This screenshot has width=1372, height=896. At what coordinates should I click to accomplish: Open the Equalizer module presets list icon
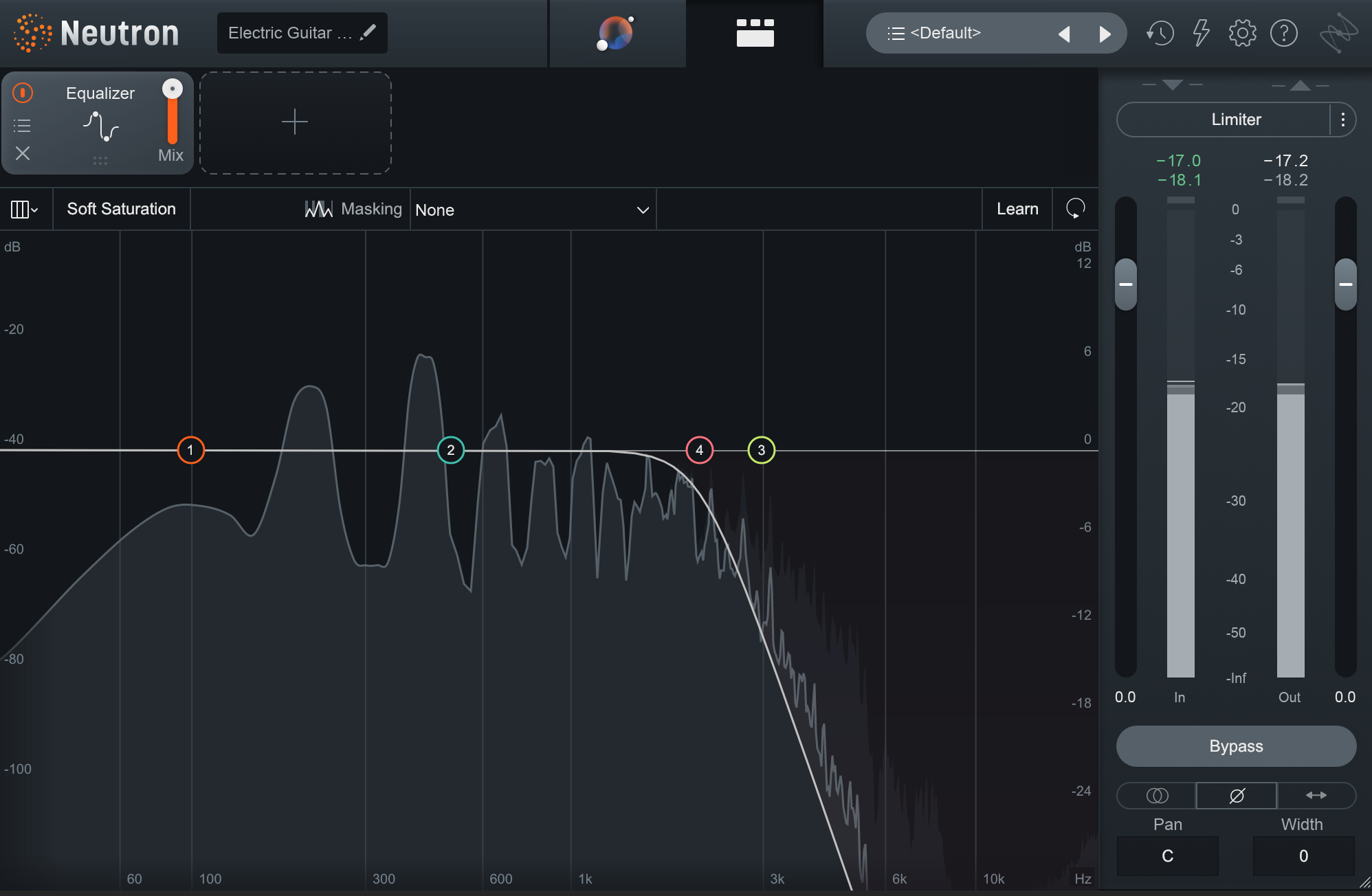click(x=23, y=126)
